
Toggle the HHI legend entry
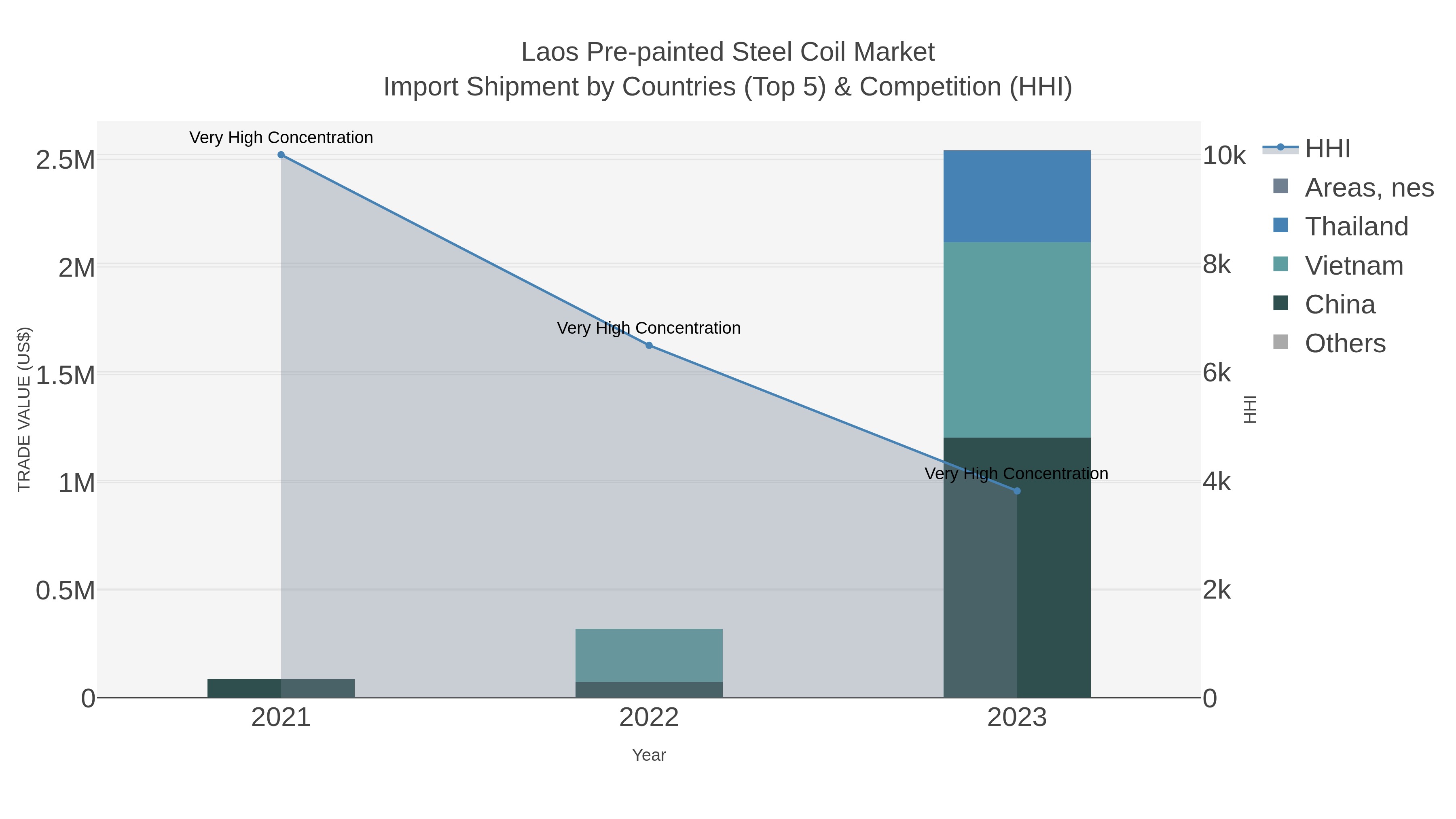click(1306, 149)
